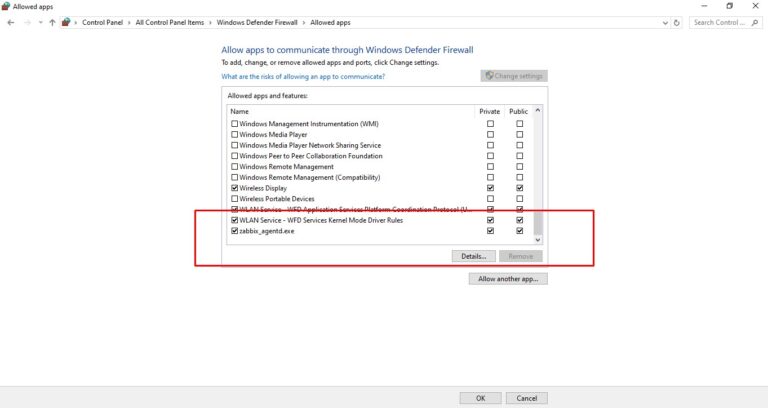Uncheck Public for Wireless Display
768x408 pixels.
(519, 188)
